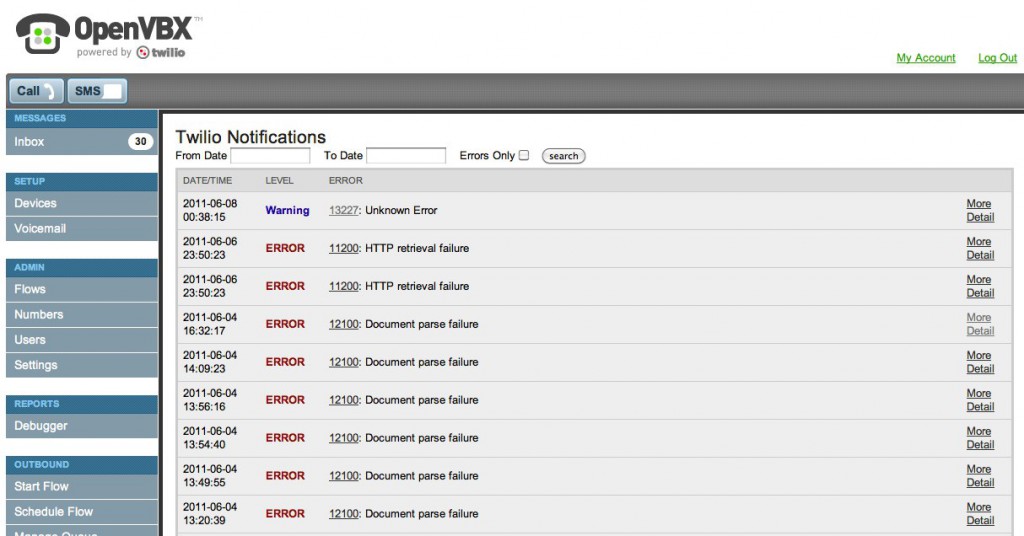This screenshot has height=536, width=1024.
Task: Open More Detail for 14:09:23 error
Action: 980,362
